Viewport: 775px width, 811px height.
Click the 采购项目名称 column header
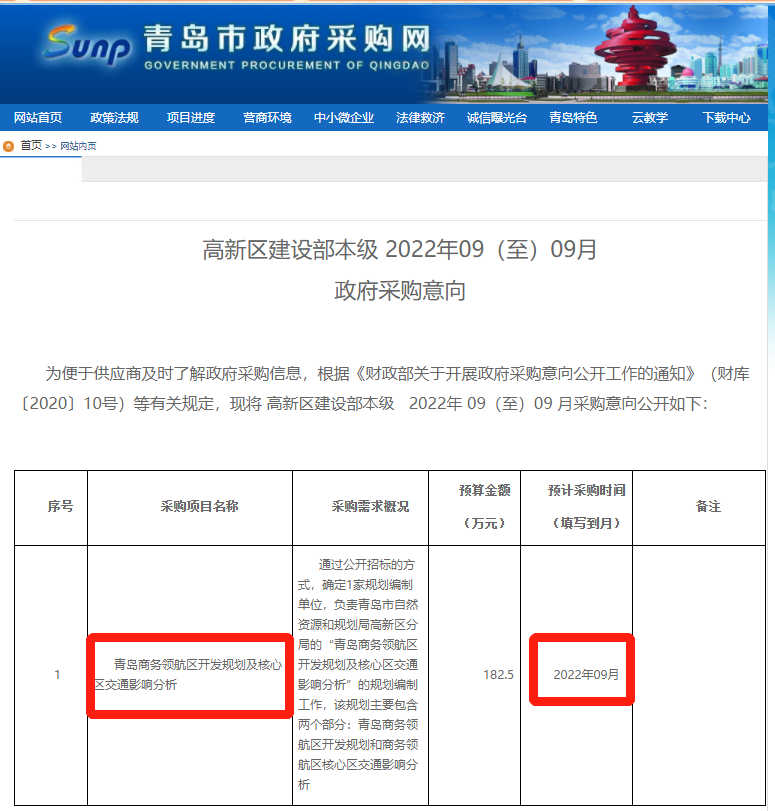[x=199, y=506]
